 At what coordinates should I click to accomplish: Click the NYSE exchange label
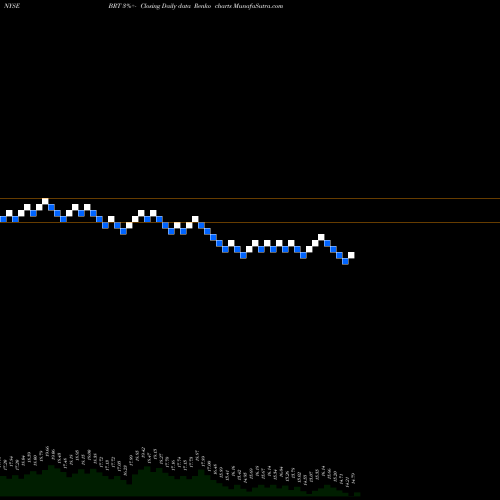12,6
